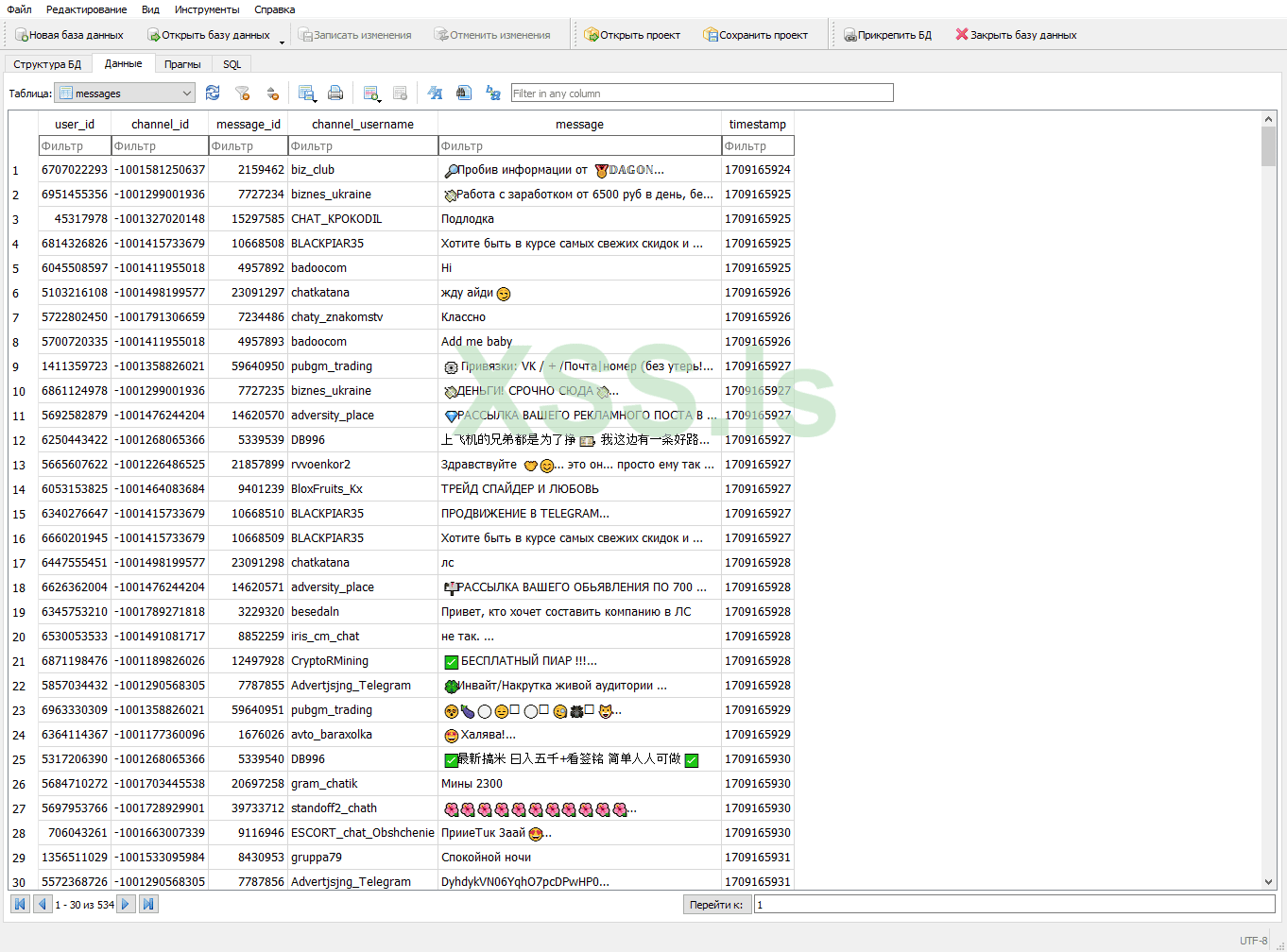
Task: Click the vertical scrollbar thumb
Action: (x=1268, y=146)
